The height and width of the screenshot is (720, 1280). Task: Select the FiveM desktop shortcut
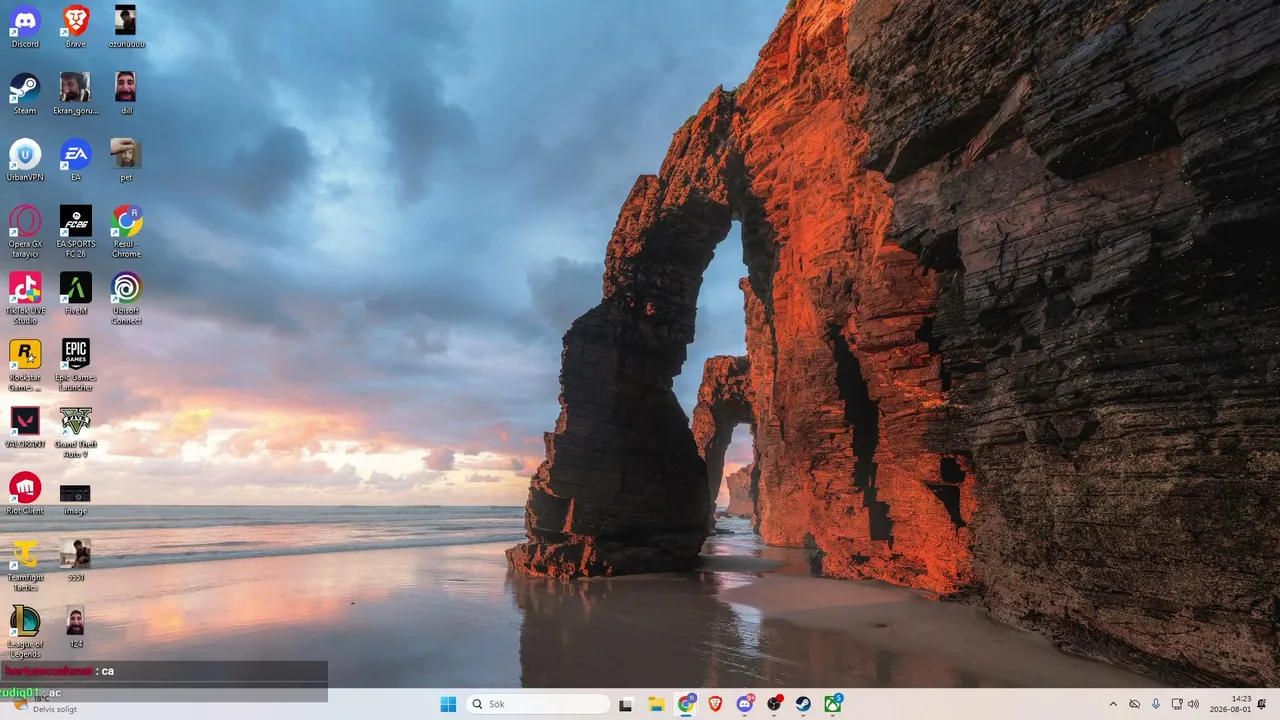(x=76, y=294)
